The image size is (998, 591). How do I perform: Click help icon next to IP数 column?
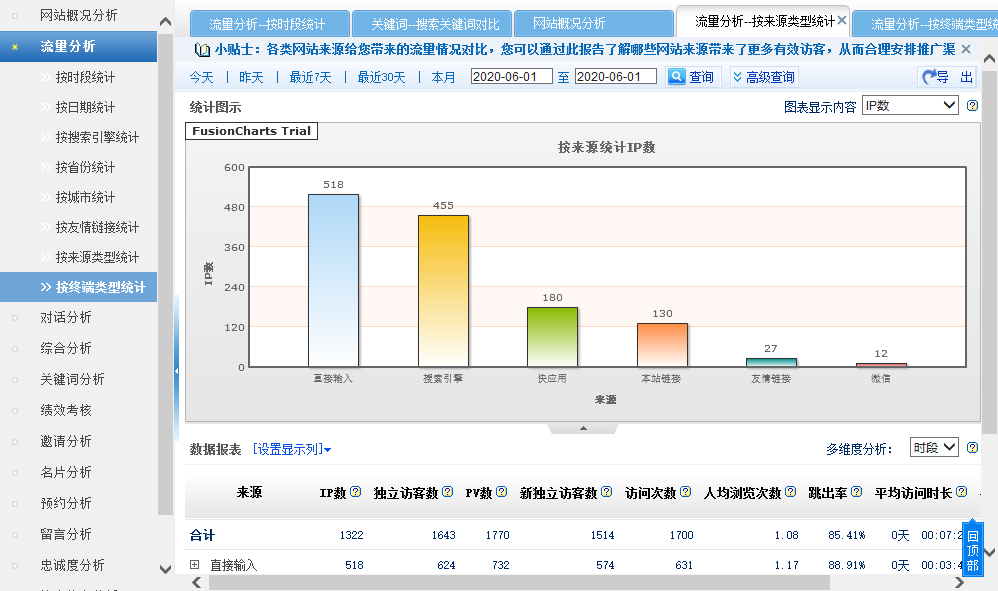(356, 492)
